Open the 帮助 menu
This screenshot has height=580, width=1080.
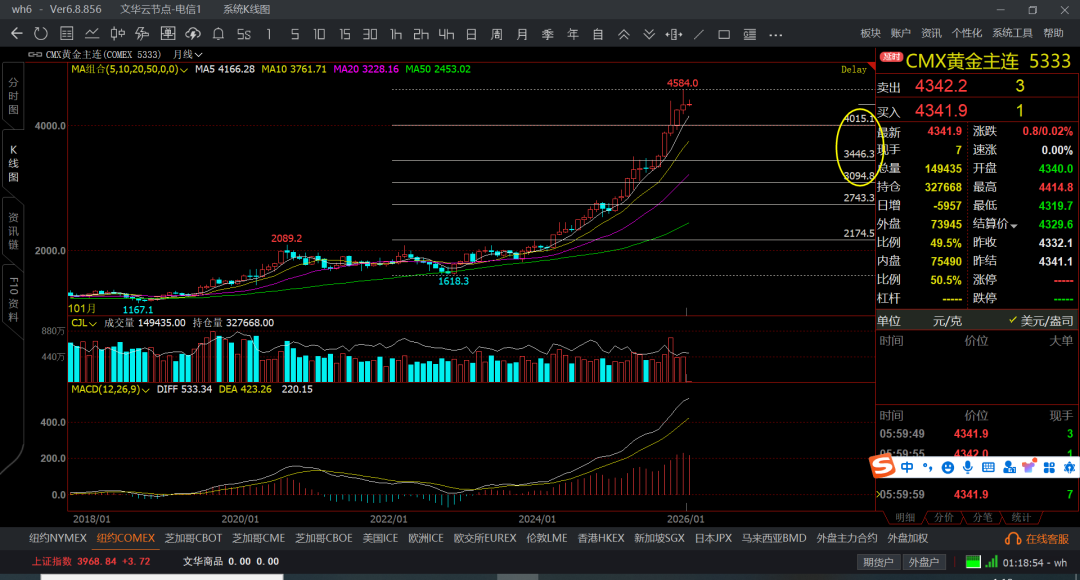(x=1053, y=33)
